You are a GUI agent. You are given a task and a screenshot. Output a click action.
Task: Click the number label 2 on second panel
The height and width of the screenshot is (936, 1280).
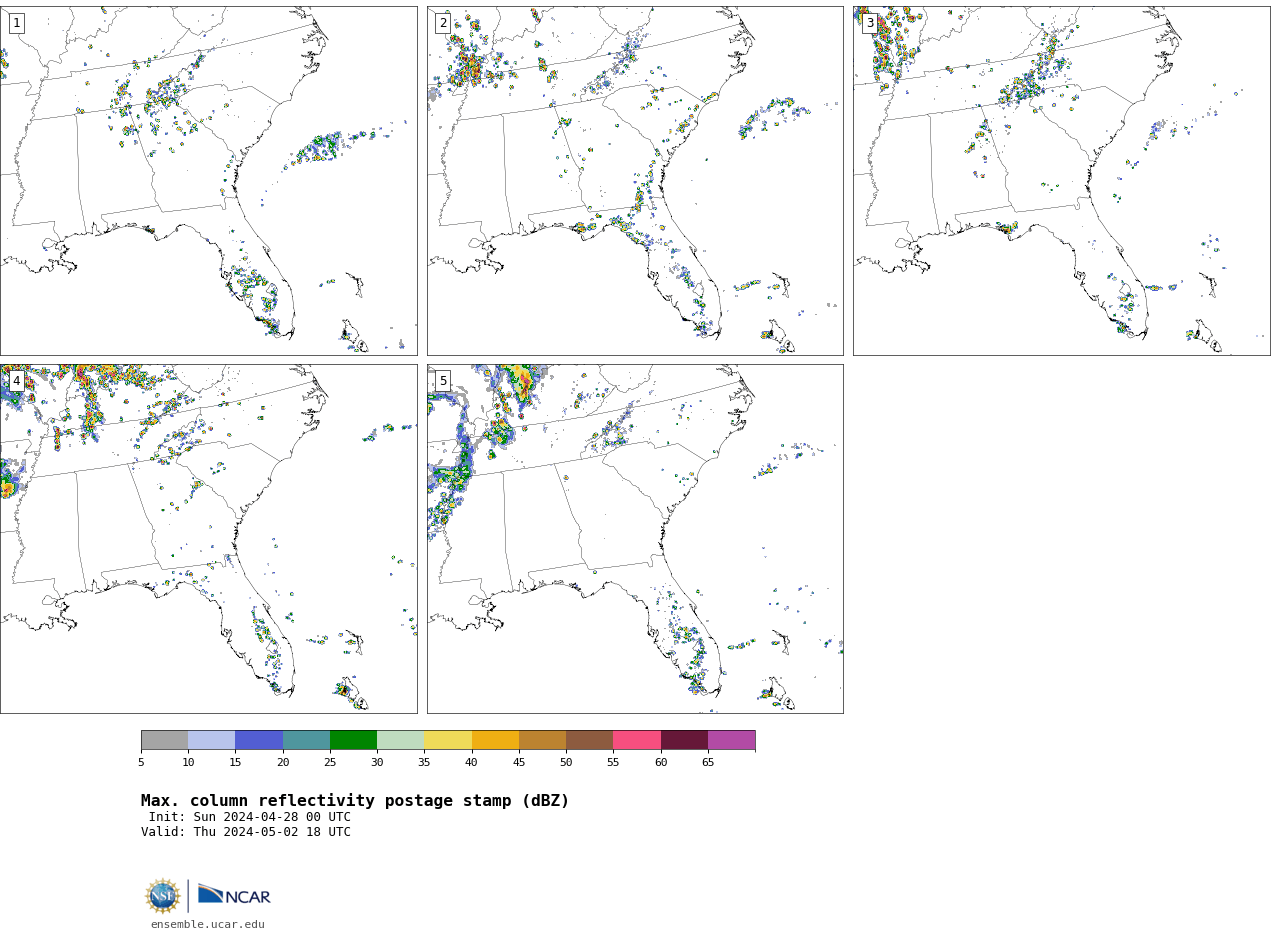(x=443, y=23)
